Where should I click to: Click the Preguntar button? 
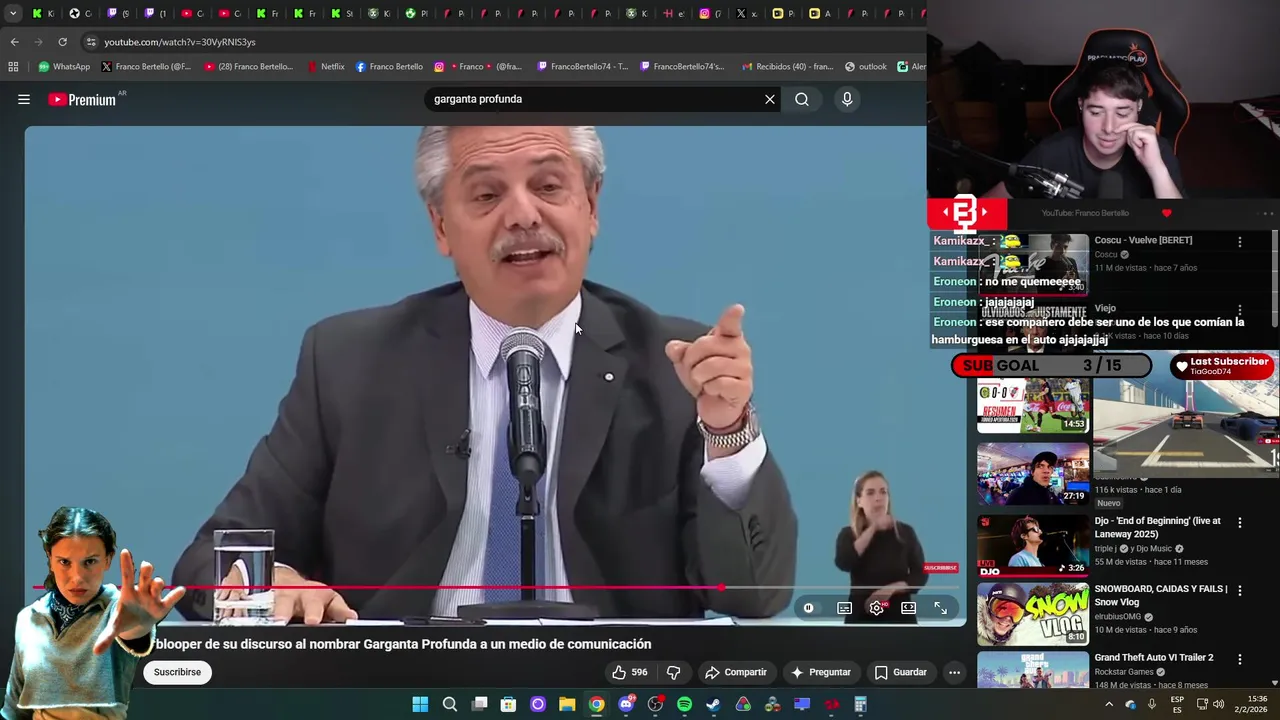821,672
